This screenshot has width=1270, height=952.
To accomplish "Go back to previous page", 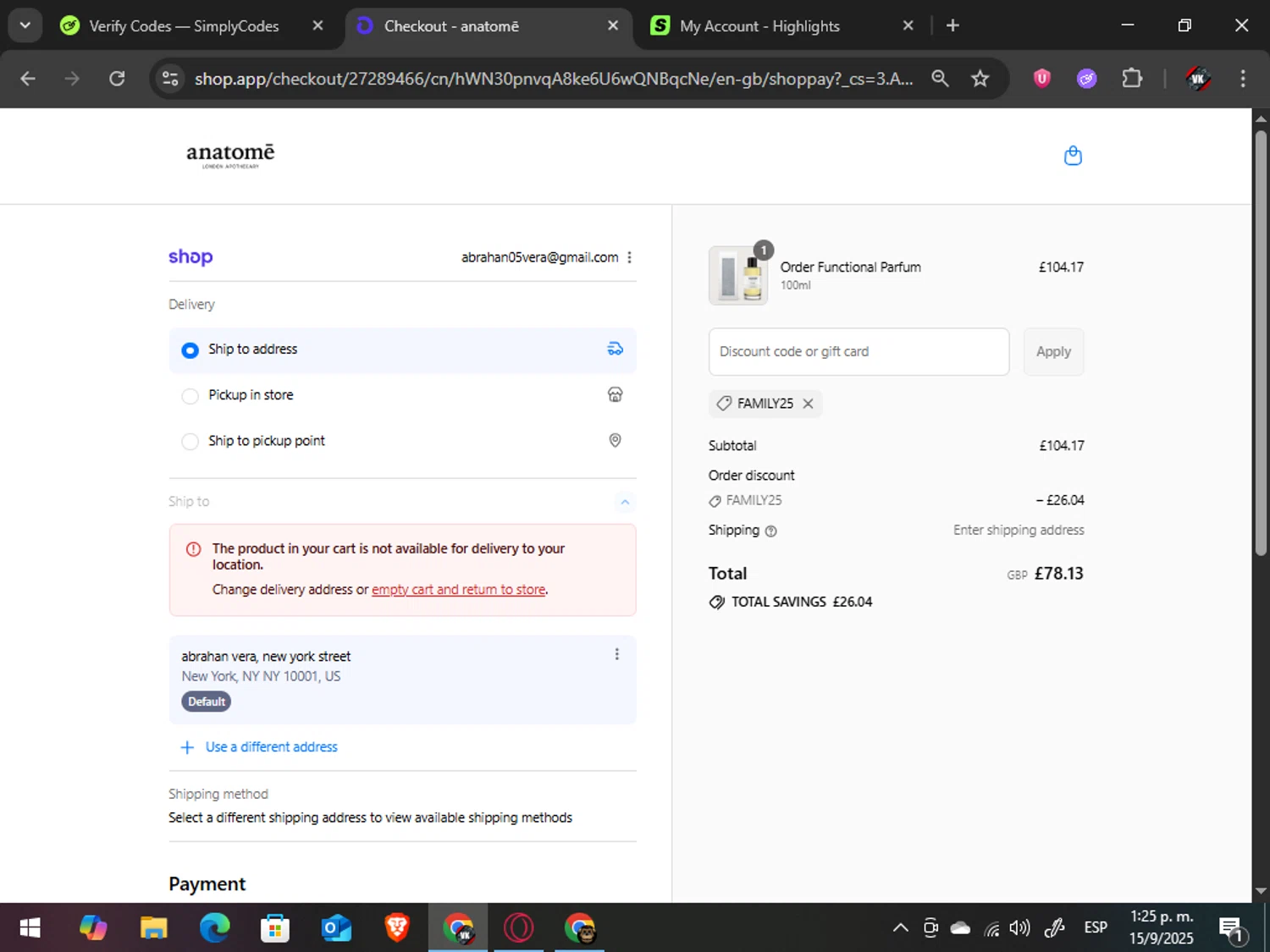I will [x=28, y=79].
